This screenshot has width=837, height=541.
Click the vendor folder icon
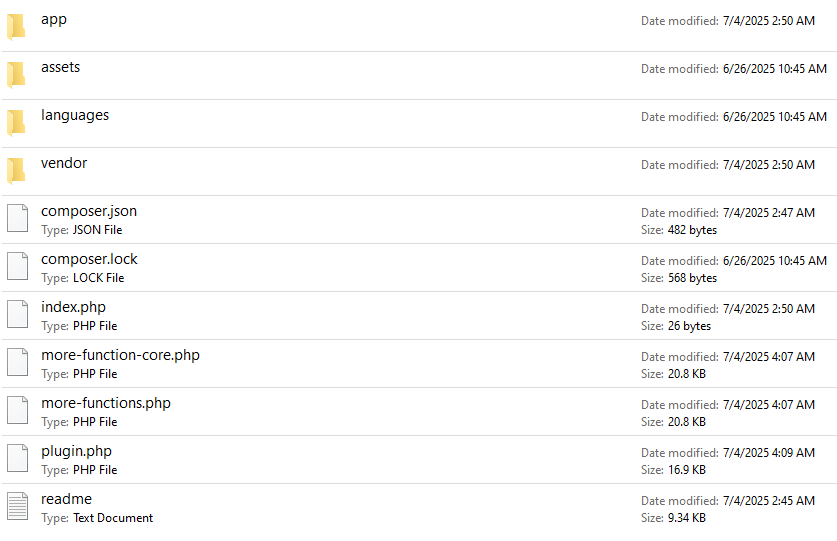tap(16, 170)
